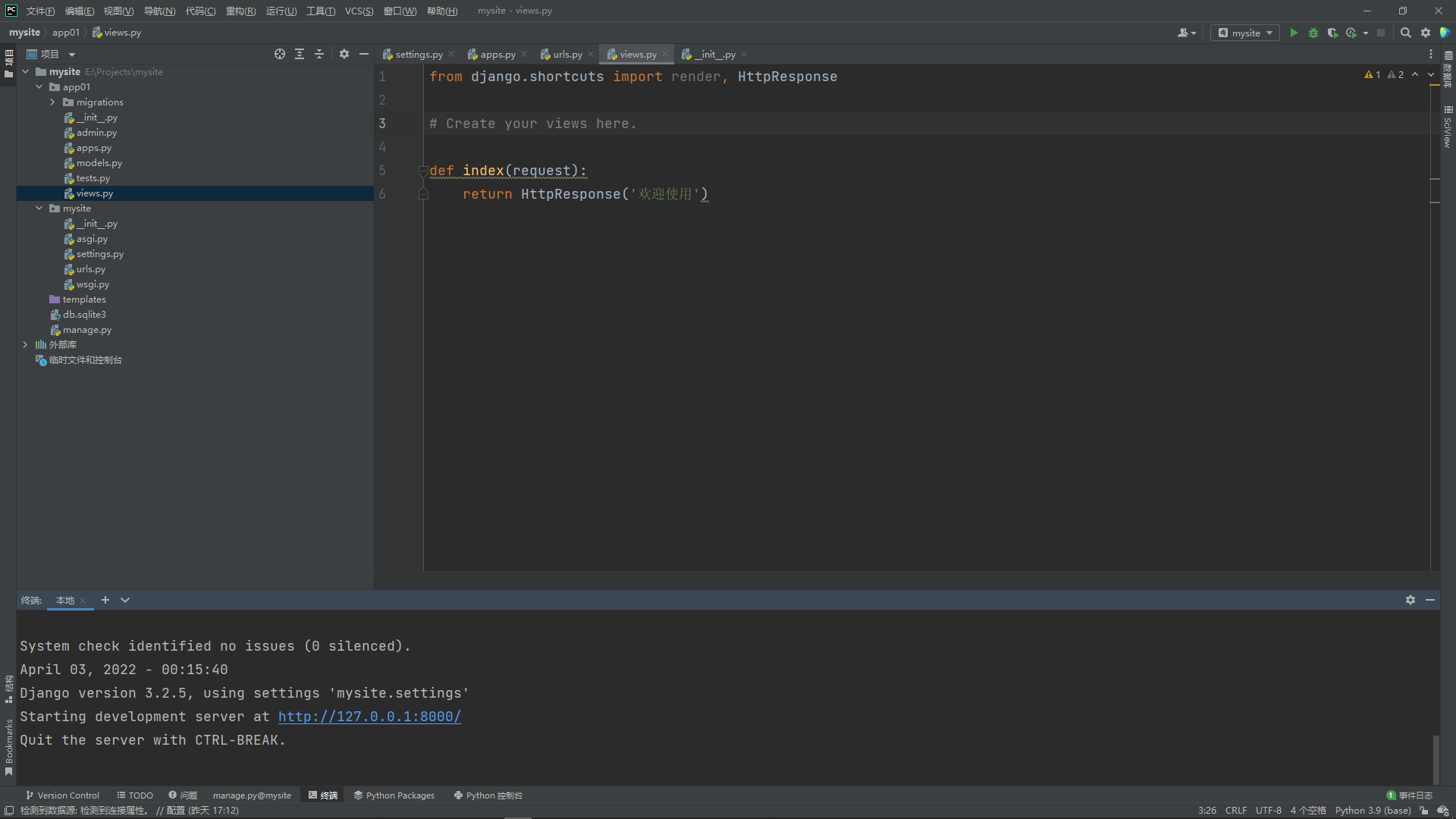1456x819 pixels.
Task: Open the 运行 menu
Action: (x=281, y=11)
